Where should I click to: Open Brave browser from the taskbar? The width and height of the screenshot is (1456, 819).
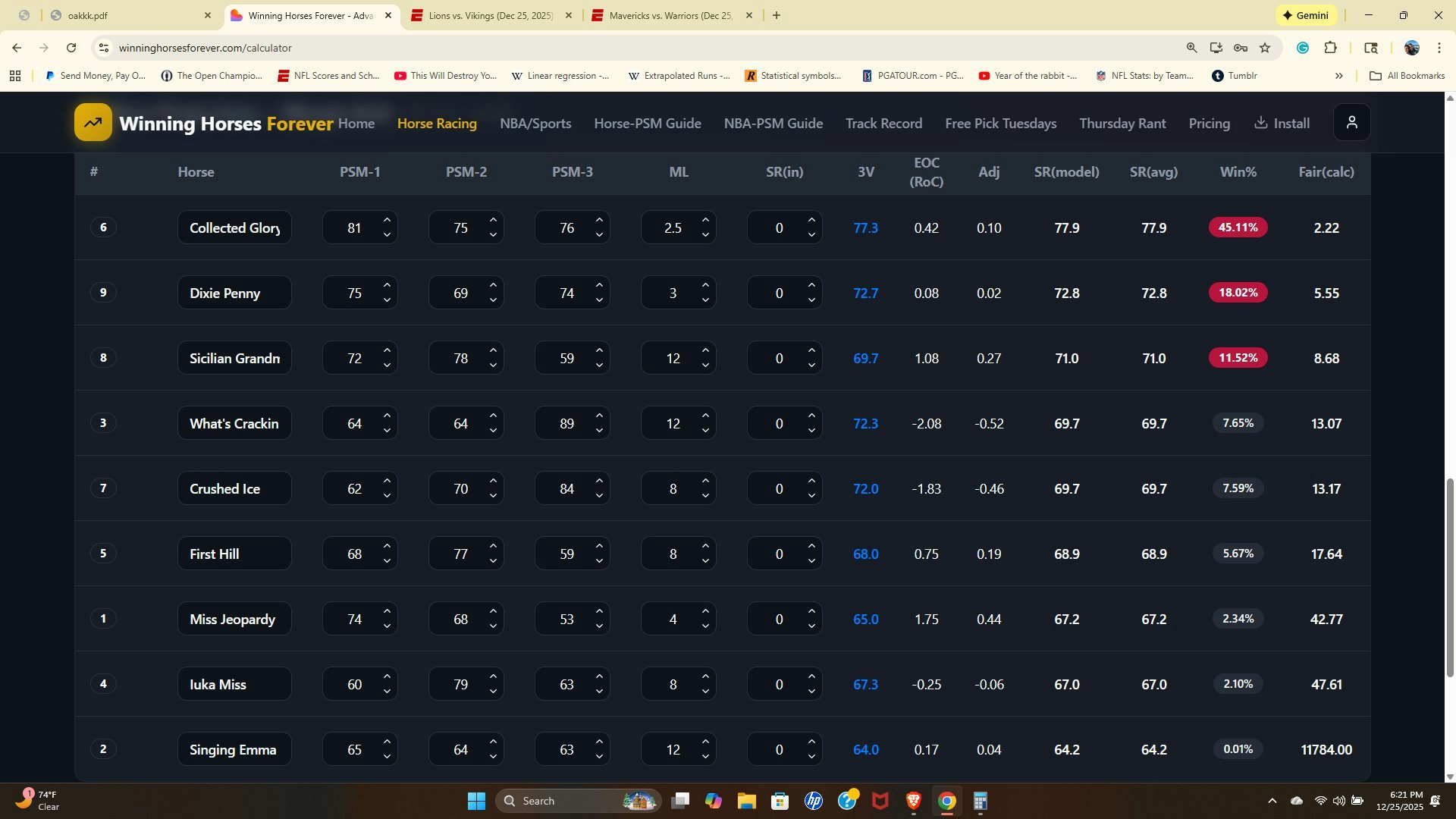(913, 801)
